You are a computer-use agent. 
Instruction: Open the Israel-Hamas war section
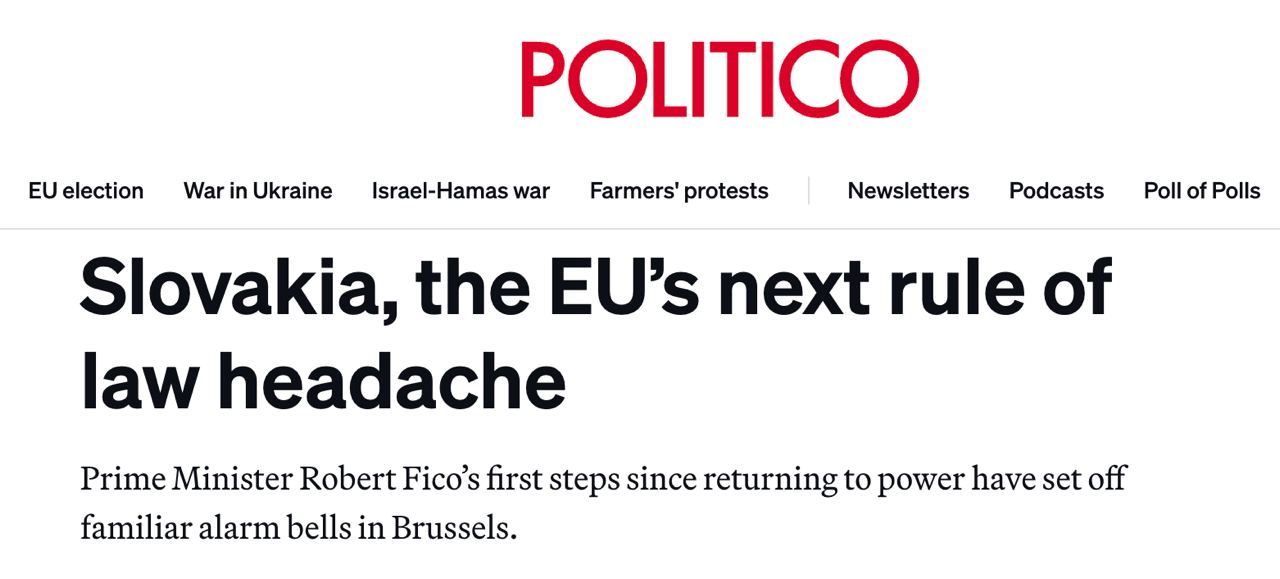460,191
